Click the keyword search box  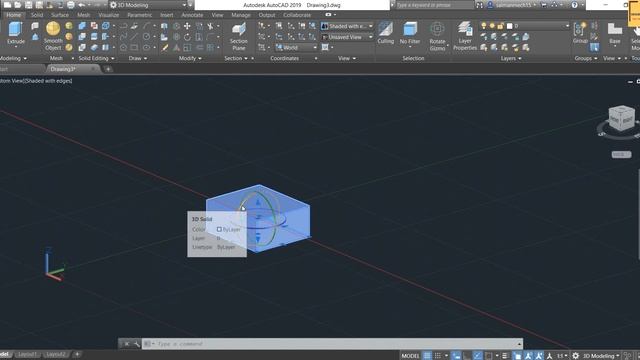pos(434,5)
